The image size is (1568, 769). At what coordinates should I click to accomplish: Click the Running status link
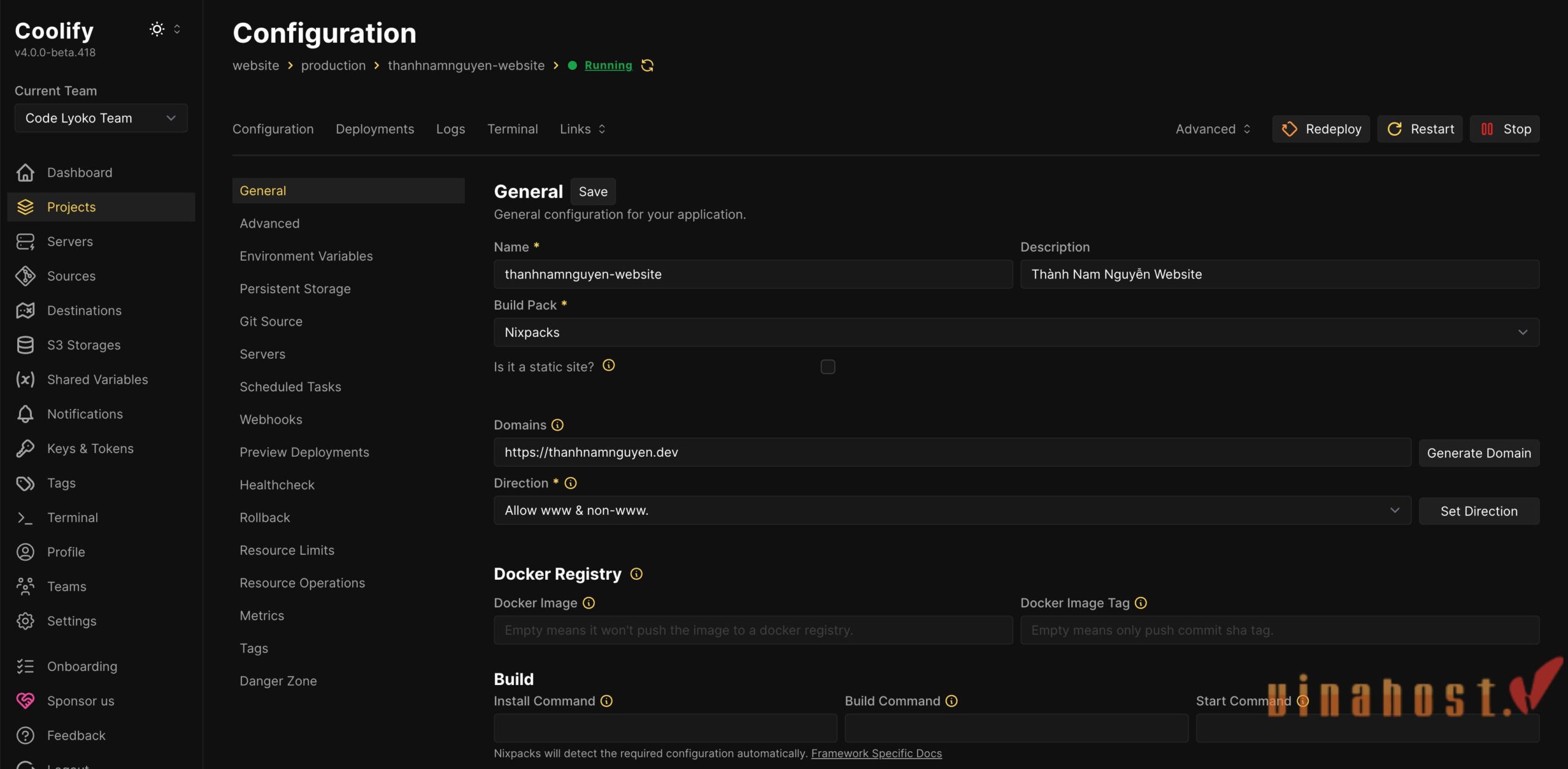[x=608, y=66]
